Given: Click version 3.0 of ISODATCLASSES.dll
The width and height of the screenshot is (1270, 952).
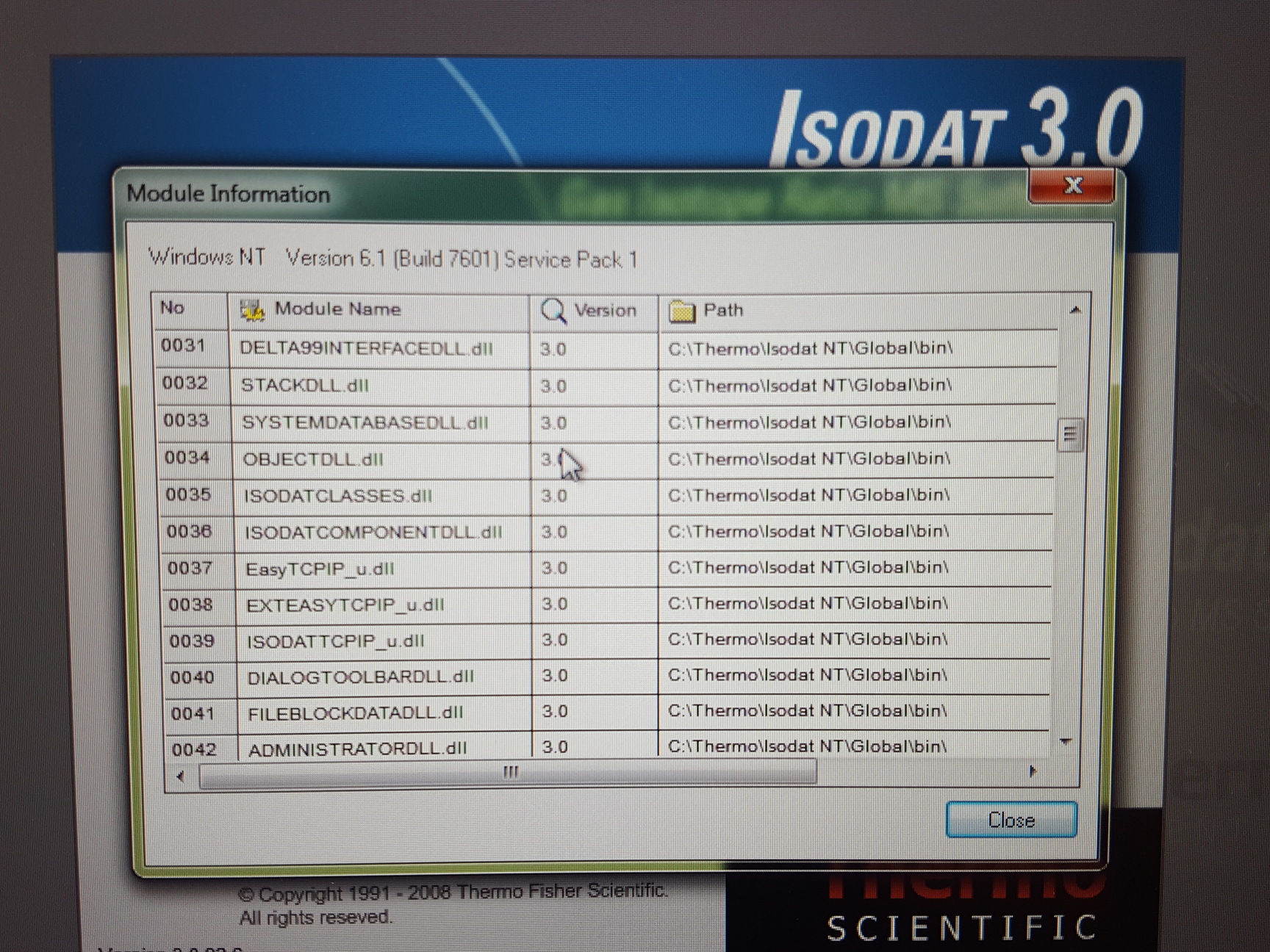Looking at the screenshot, I should point(554,496).
